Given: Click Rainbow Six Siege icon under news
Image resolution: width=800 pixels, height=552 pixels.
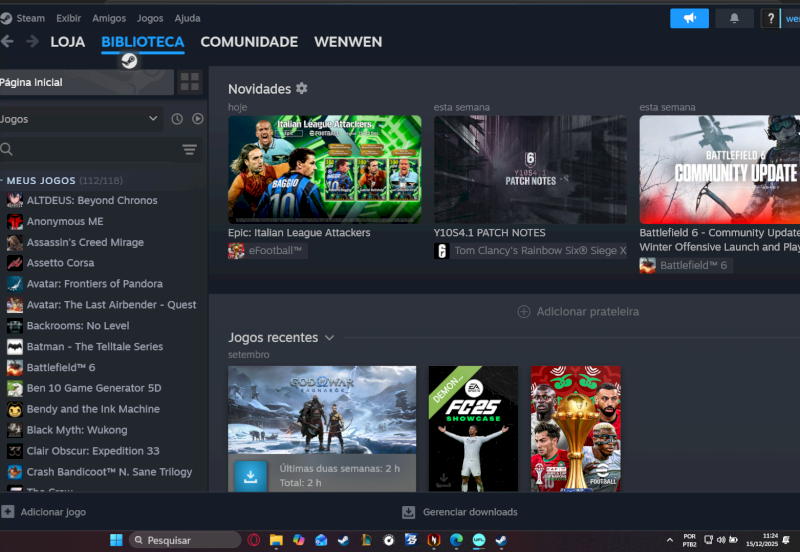Looking at the screenshot, I should tap(442, 250).
